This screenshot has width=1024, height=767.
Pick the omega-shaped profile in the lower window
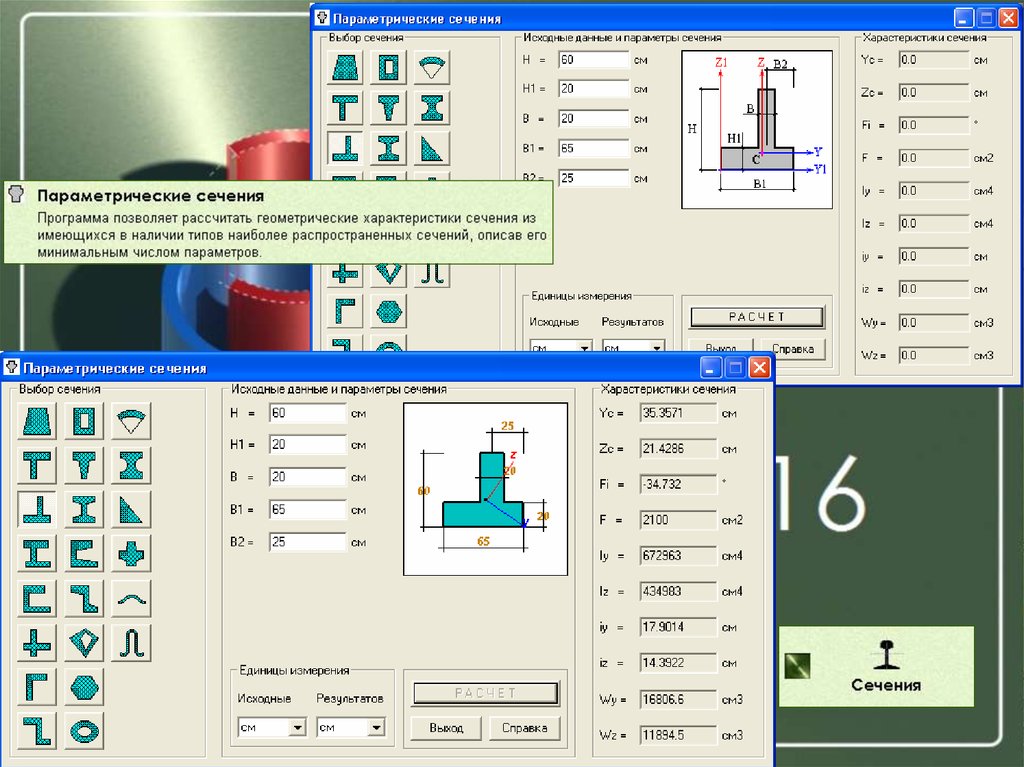pyautogui.click(x=131, y=643)
